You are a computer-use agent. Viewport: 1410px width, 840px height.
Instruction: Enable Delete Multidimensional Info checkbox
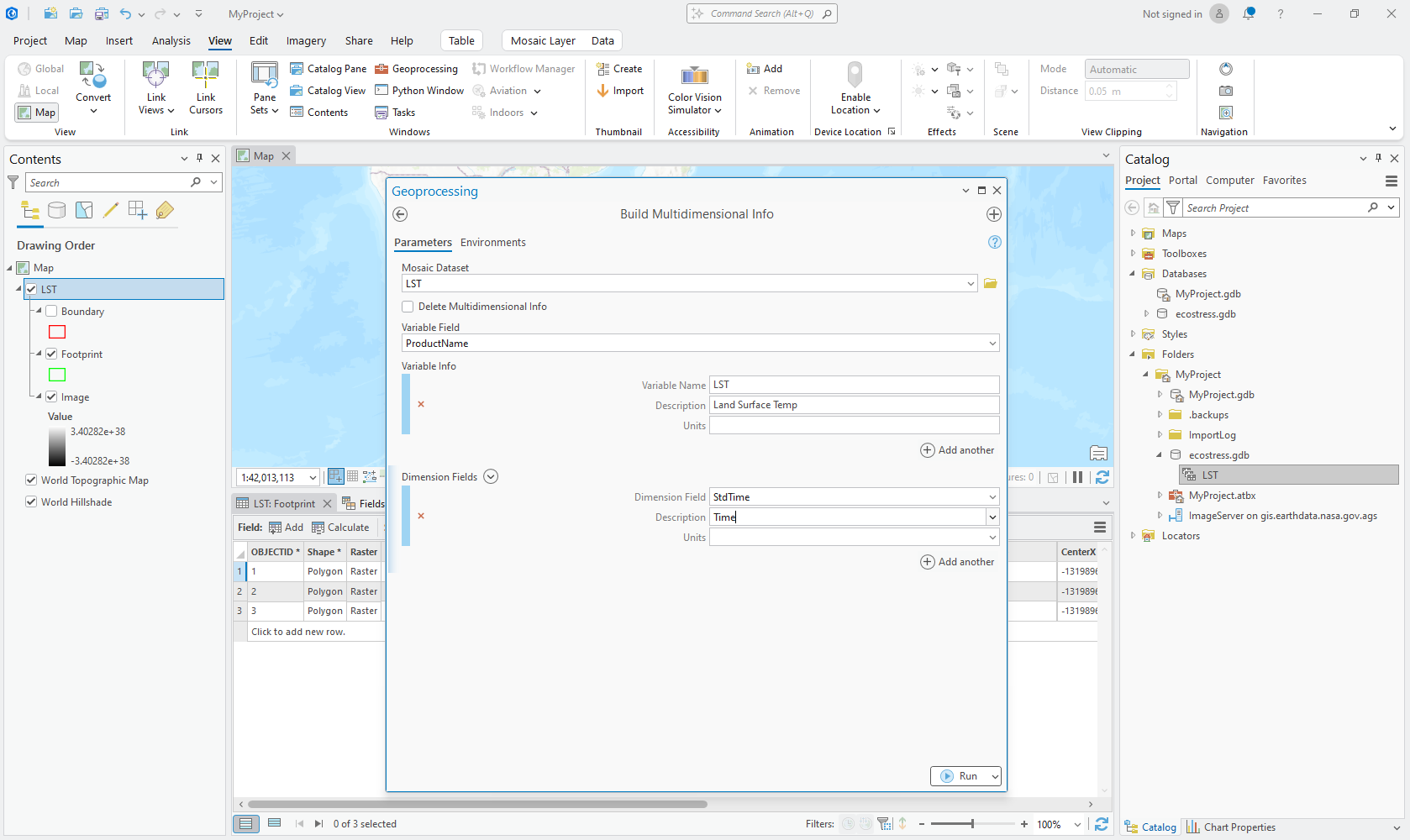[408, 307]
